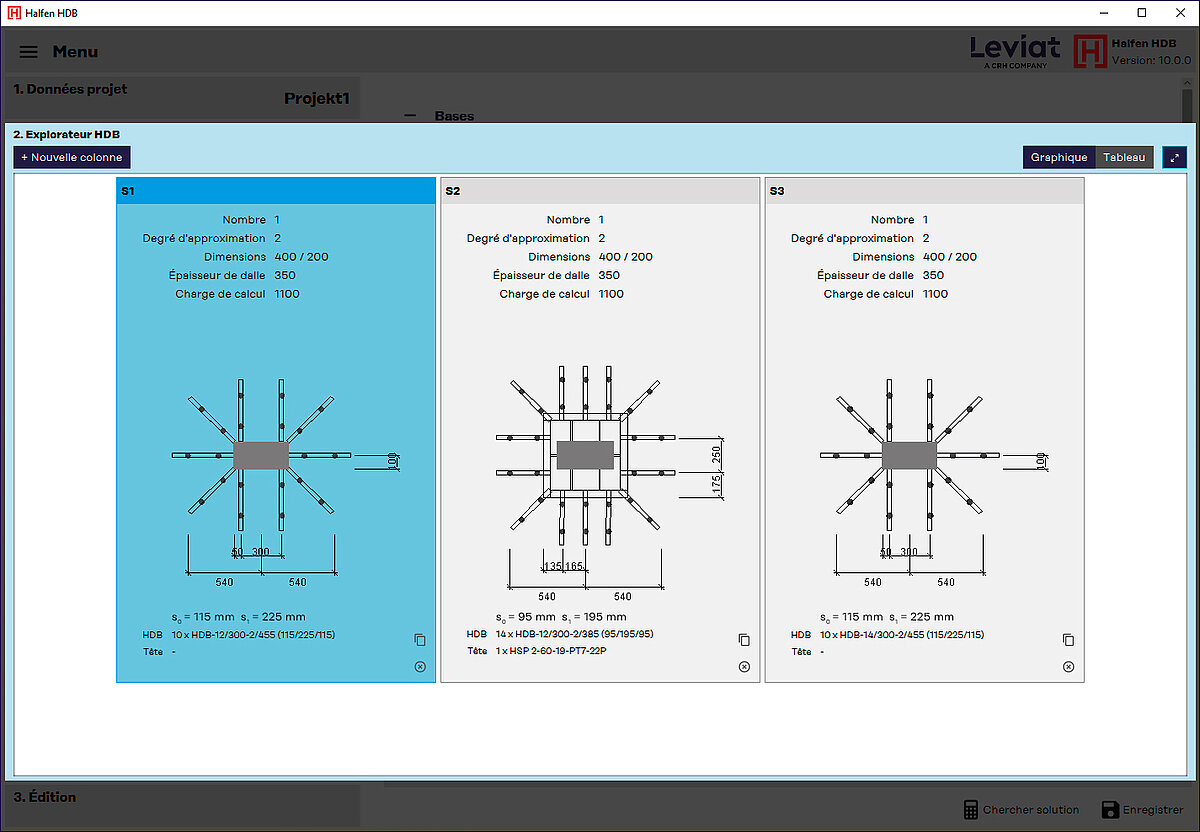Click the Chercher solution label

click(1031, 810)
